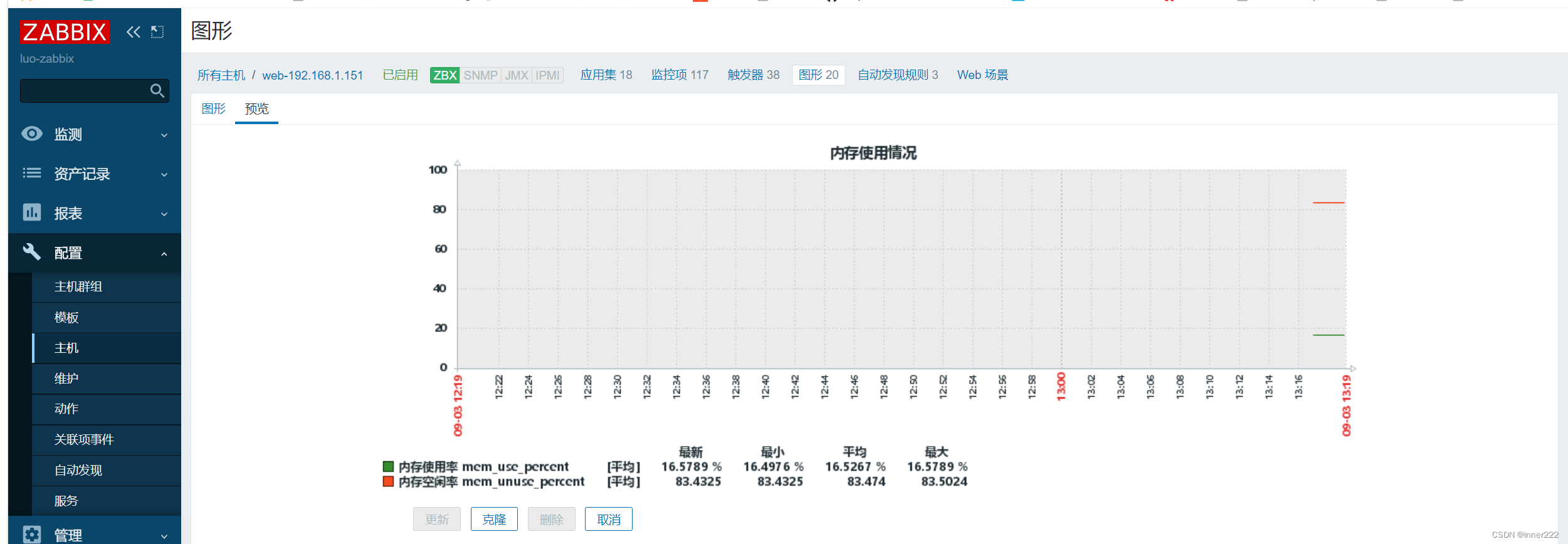Viewport: 1568px width, 544px height.
Task: Expand the 监测 menu chevron
Action: coord(164,135)
